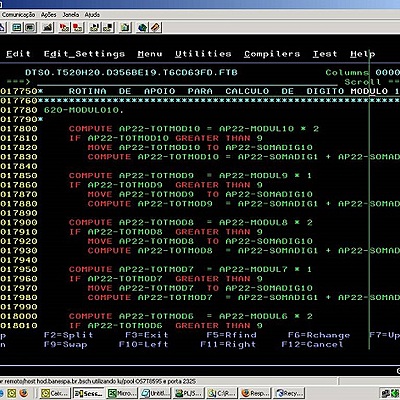400x400 pixels.
Task: Open the Ações menu
Action: pyautogui.click(x=49, y=15)
